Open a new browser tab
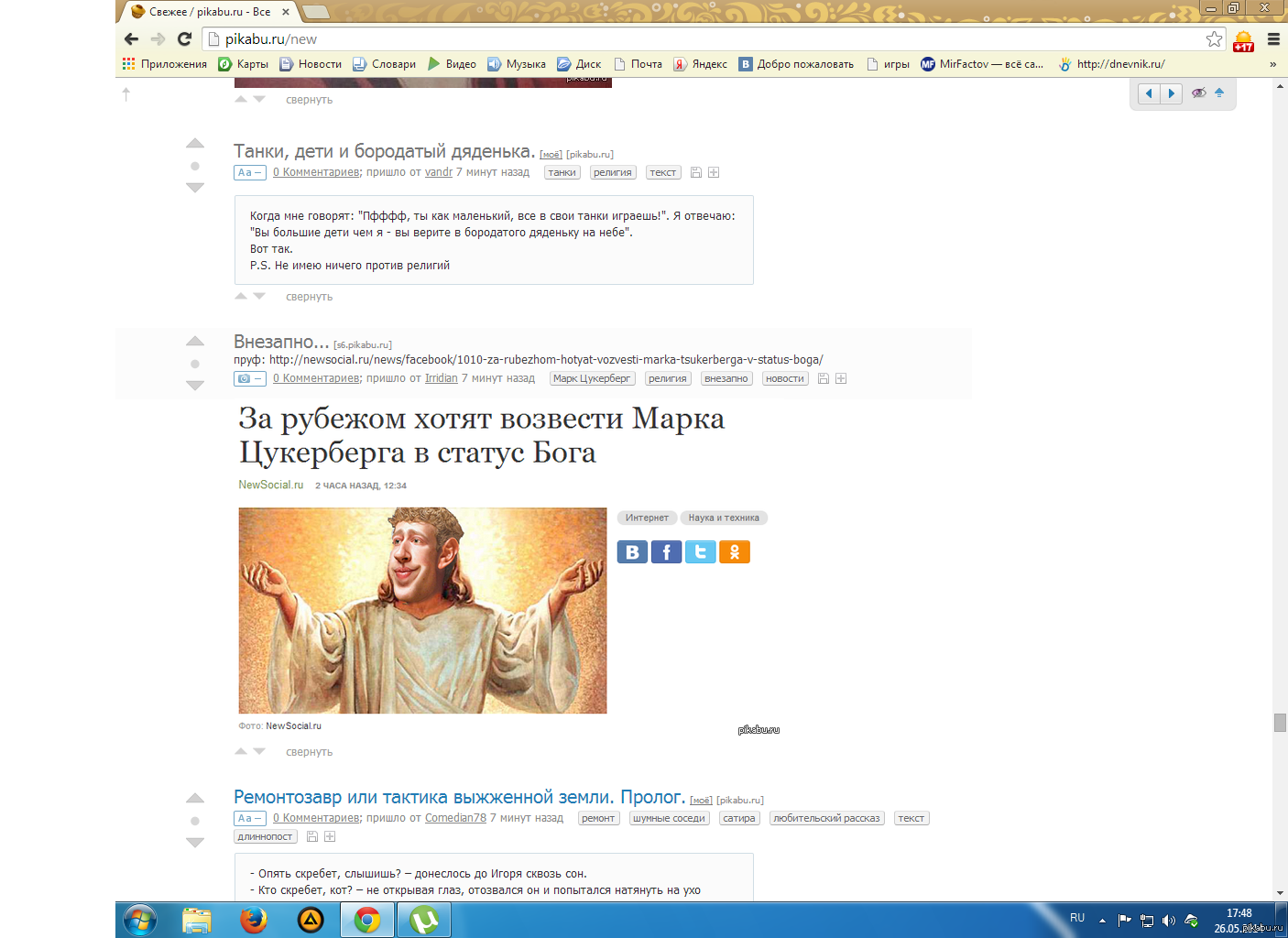Viewport: 1288px width, 938px height. coord(316,12)
